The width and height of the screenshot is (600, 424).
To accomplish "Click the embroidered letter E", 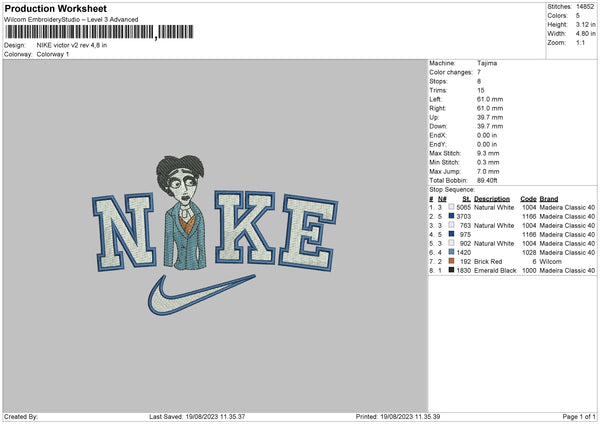I will point(308,233).
